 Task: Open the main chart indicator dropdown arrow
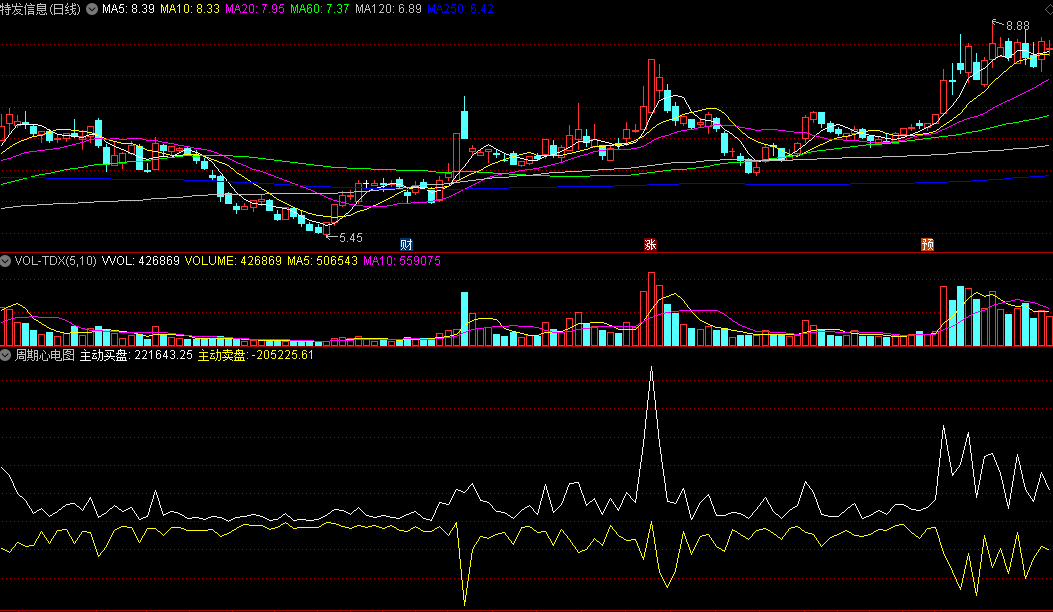[x=91, y=9]
